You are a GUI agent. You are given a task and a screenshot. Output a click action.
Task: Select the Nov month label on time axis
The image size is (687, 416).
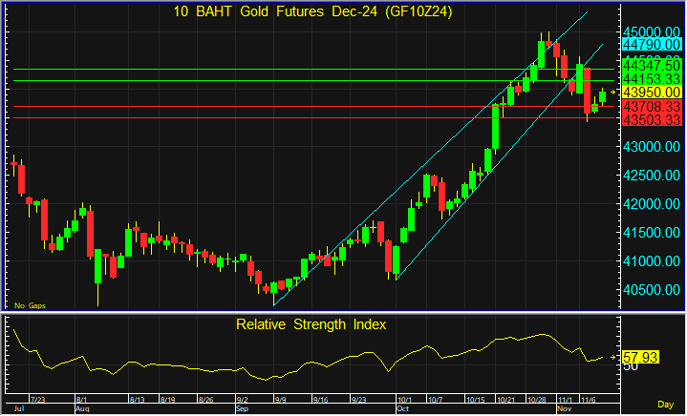[563, 409]
